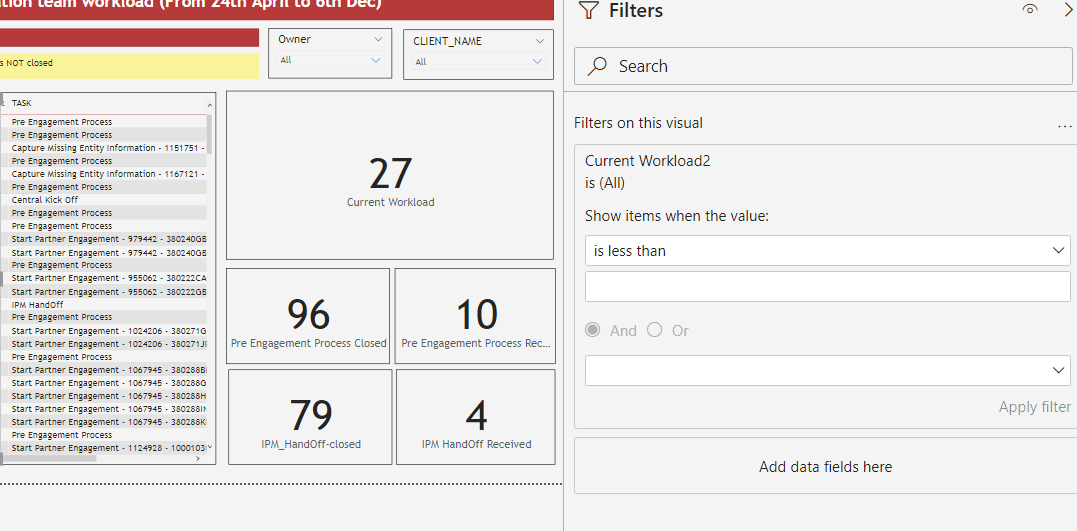
Task: Click Apply filter
Action: point(1034,407)
